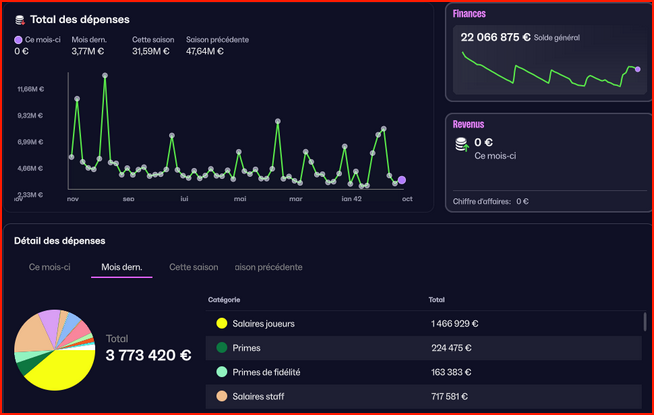
Task: Click the purple Ce mois-ci legend dot
Action: pos(19,40)
